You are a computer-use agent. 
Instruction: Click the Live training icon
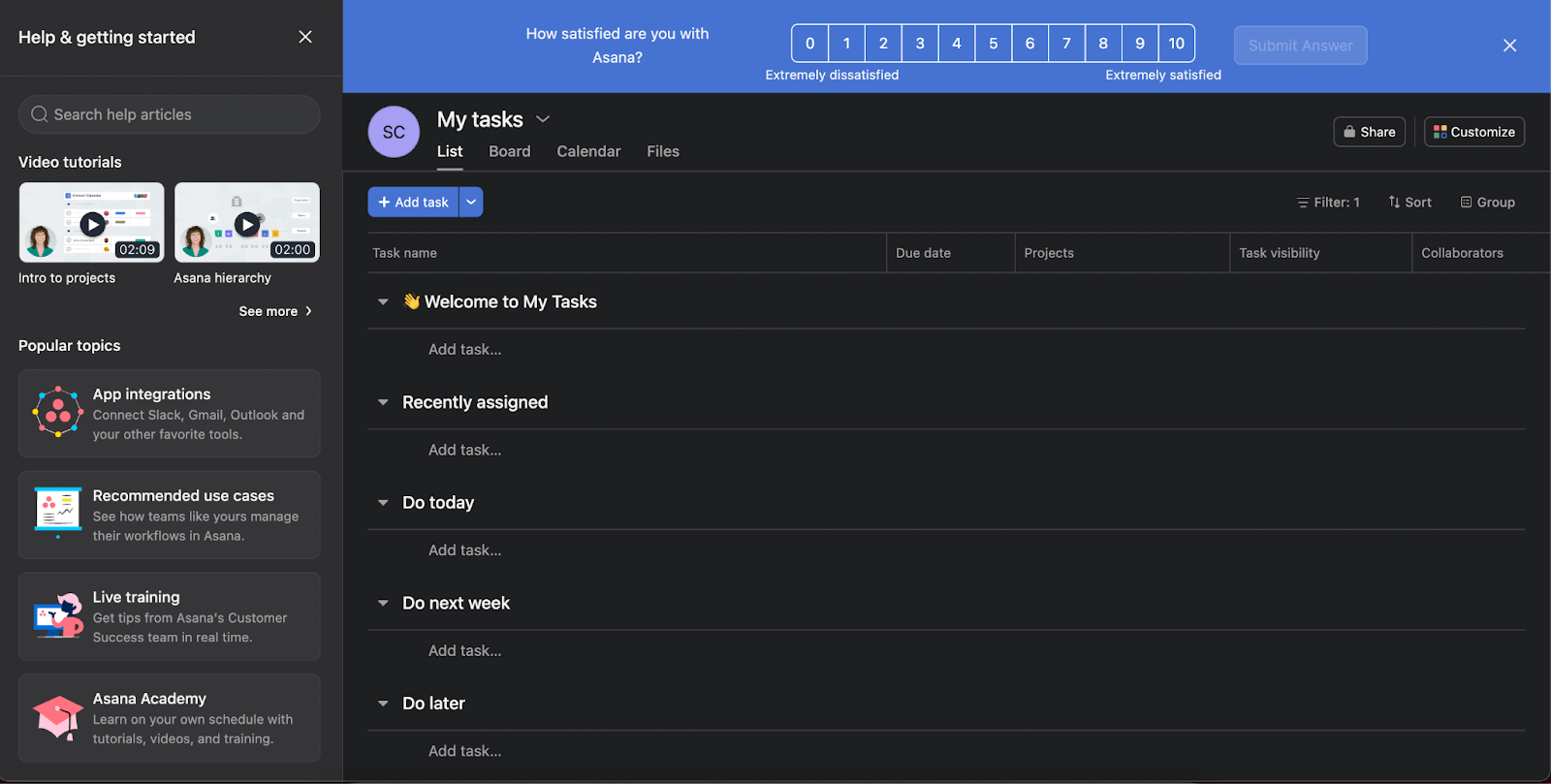click(58, 615)
